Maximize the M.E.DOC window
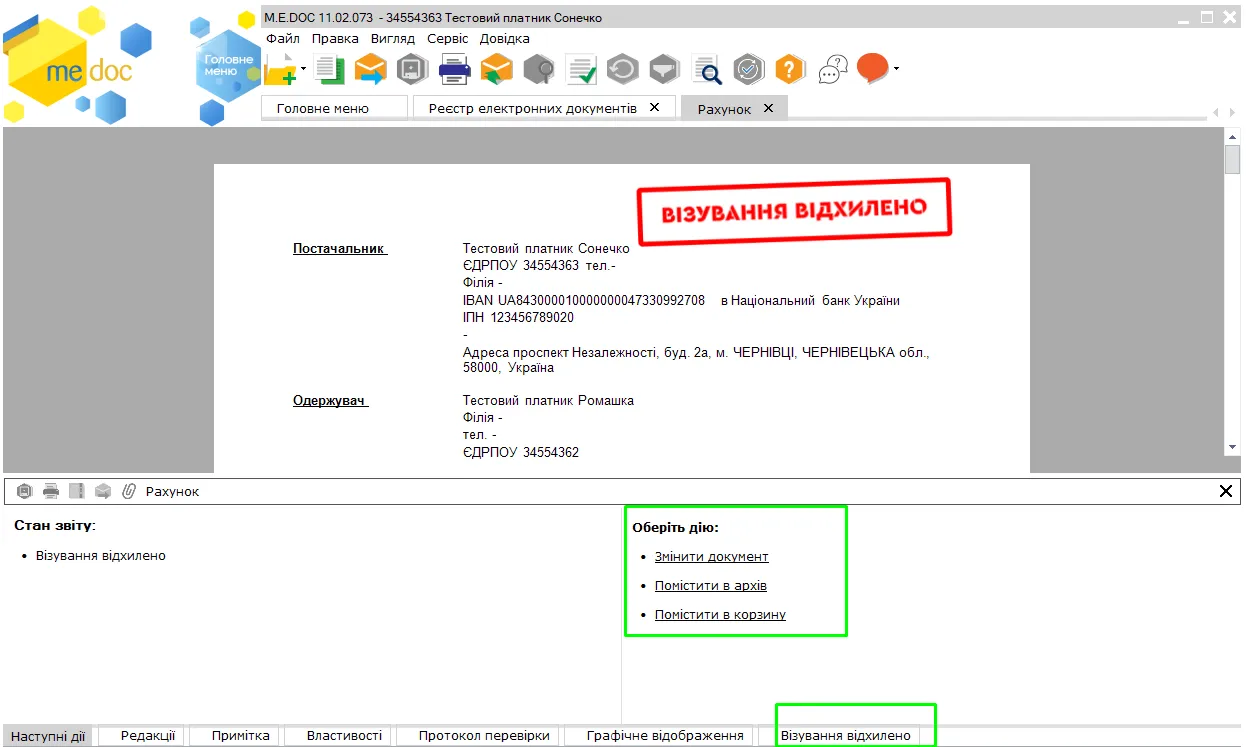Screen dimensions: 1246x747 [1207, 17]
